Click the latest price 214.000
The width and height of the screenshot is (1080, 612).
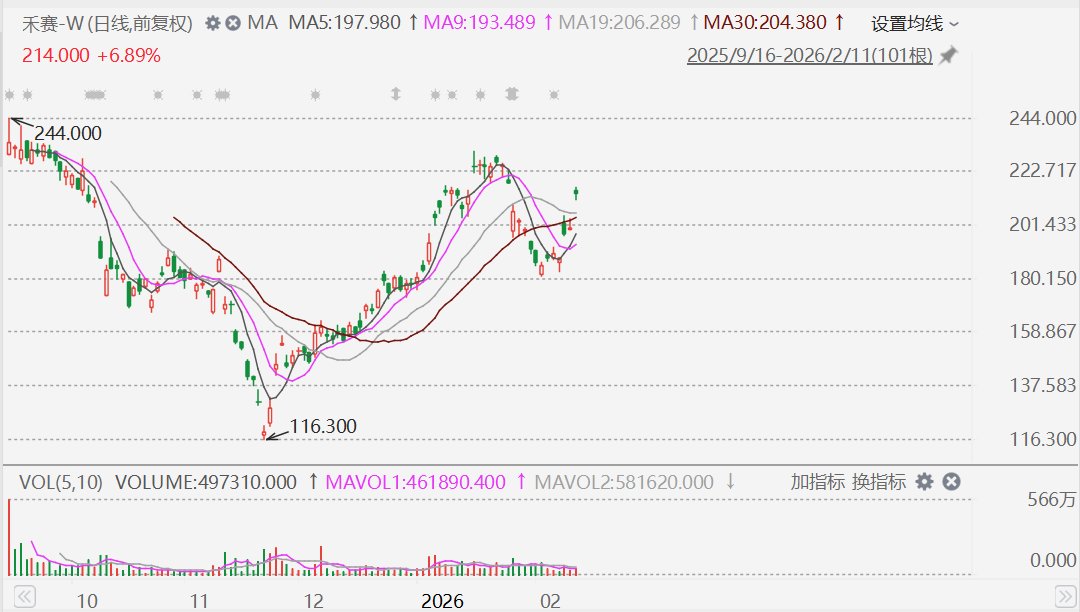(x=56, y=55)
